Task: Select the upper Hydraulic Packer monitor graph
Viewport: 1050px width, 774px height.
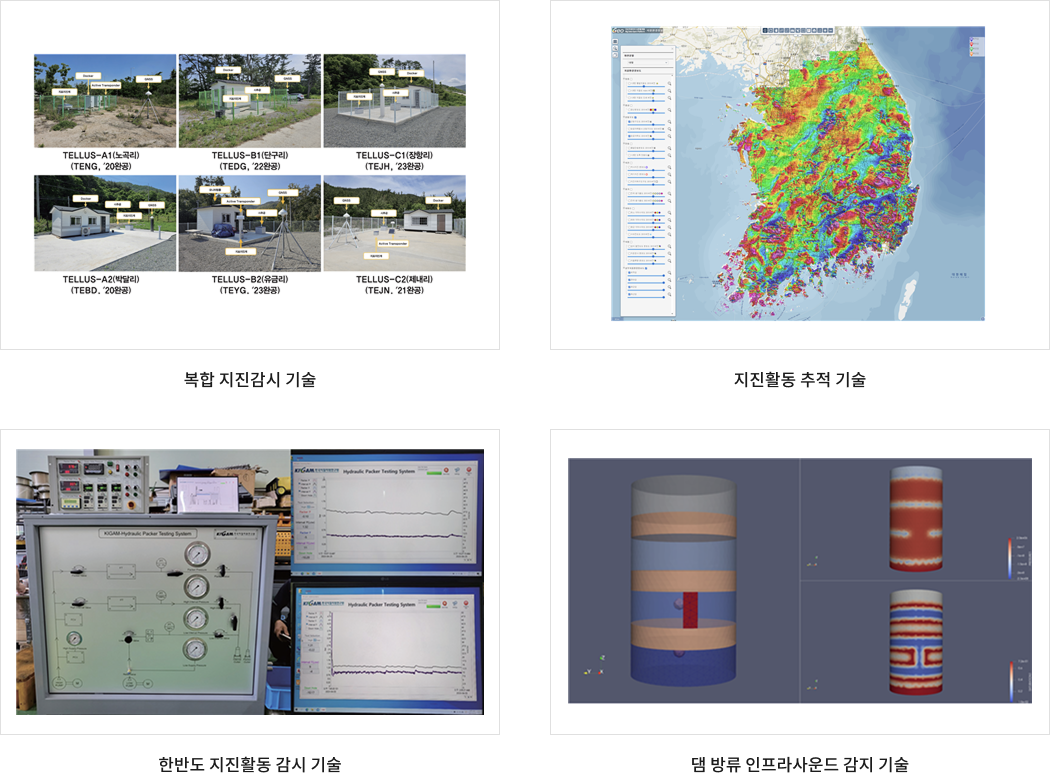Action: (386, 516)
